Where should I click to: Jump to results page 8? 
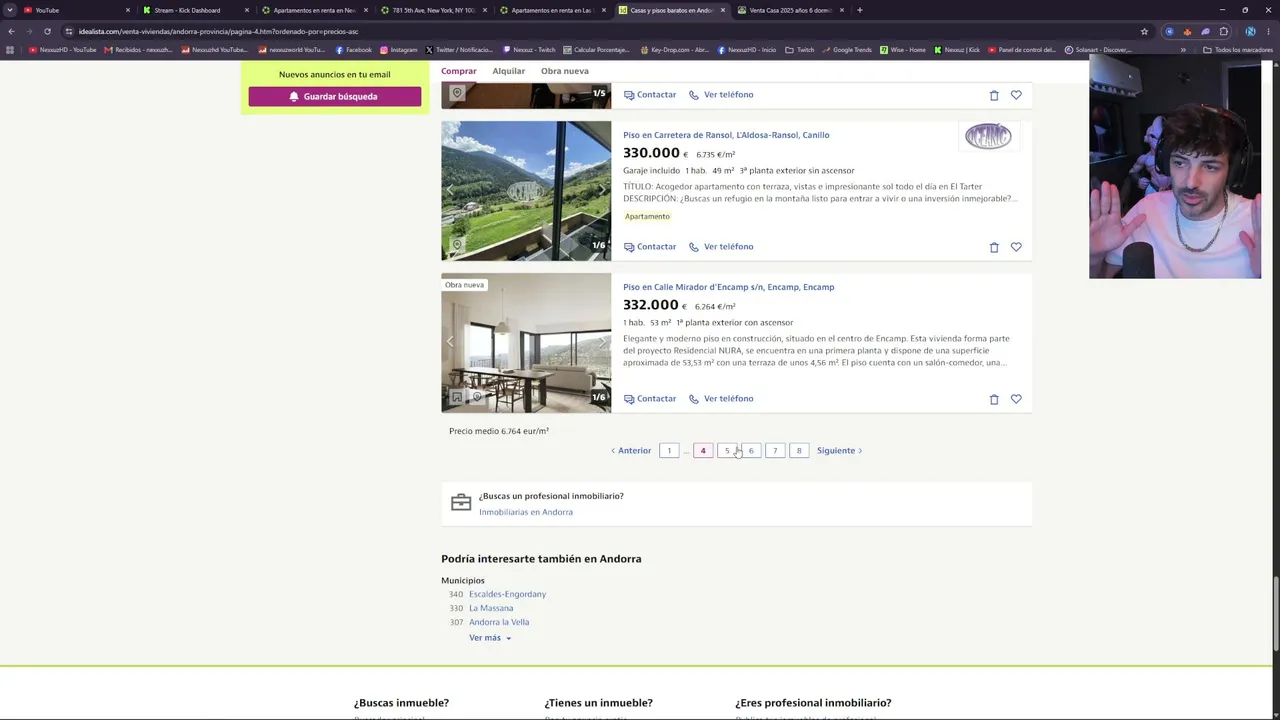pyautogui.click(x=799, y=451)
